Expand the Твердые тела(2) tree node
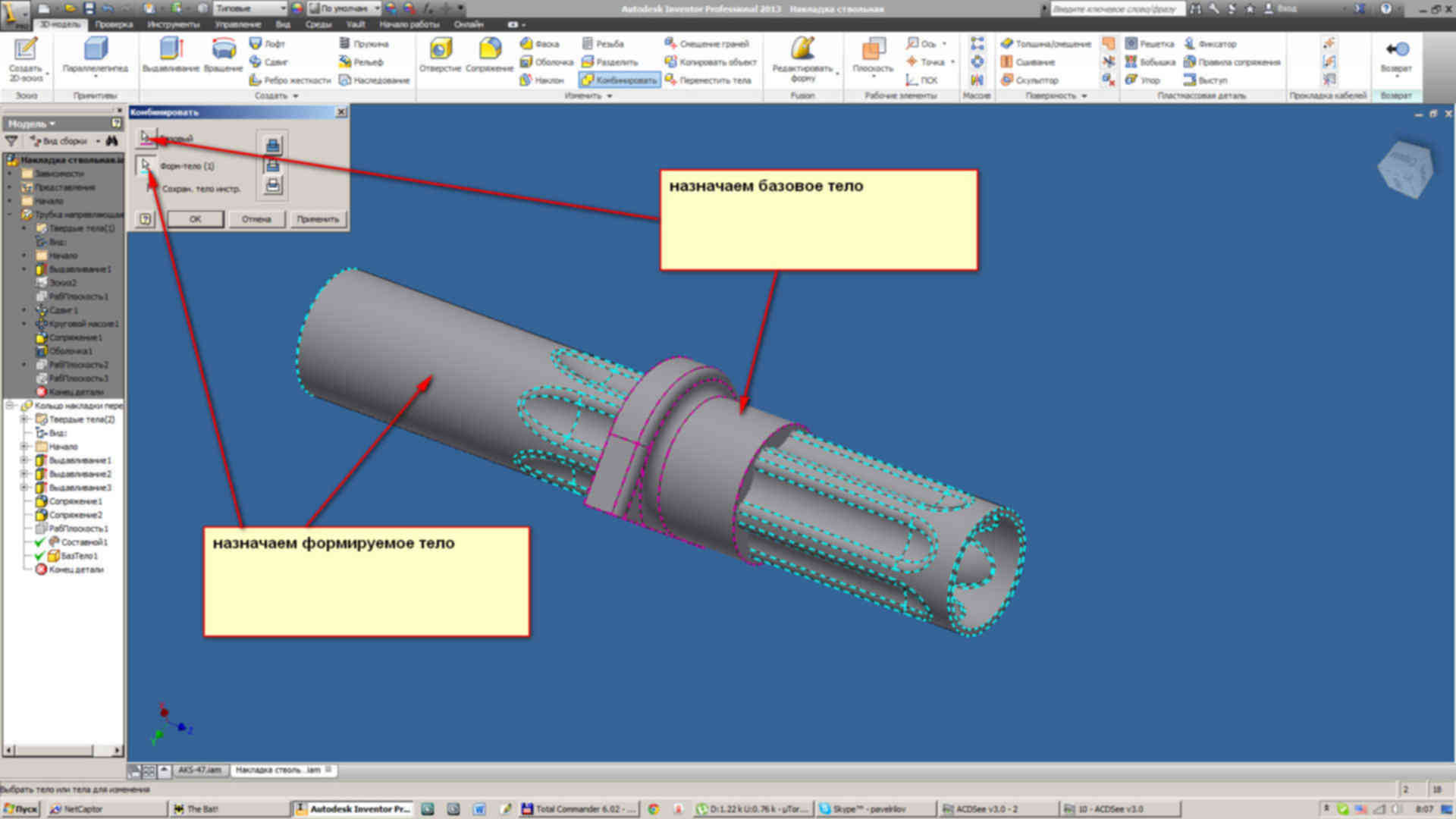 tap(24, 419)
